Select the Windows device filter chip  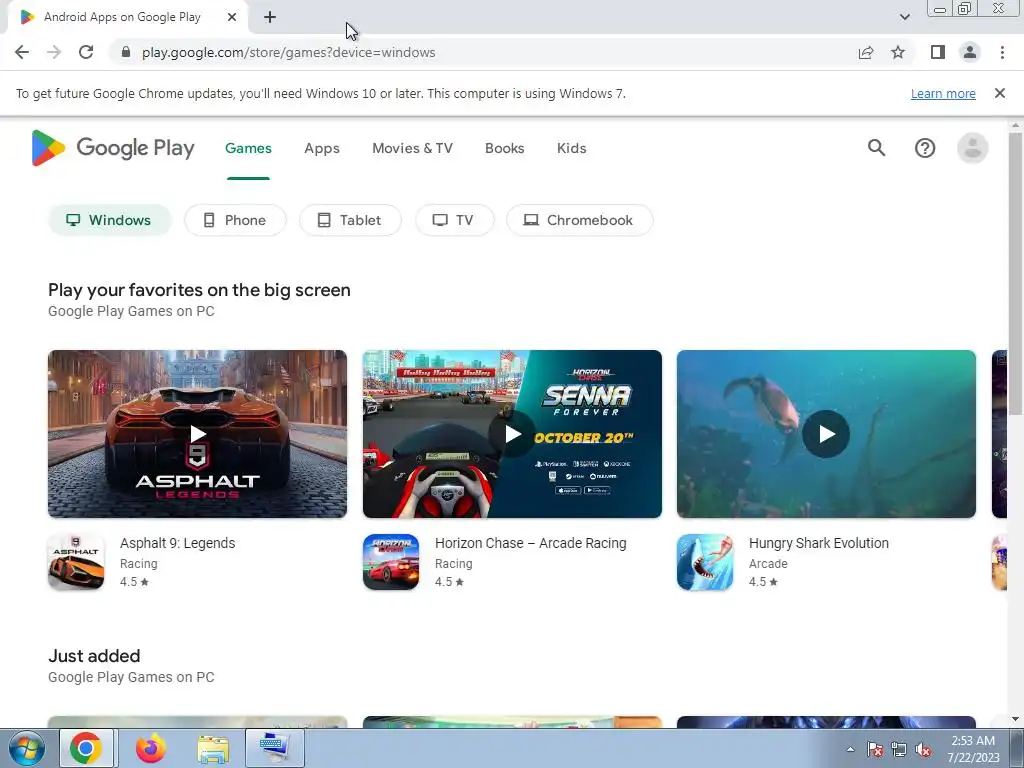click(109, 220)
